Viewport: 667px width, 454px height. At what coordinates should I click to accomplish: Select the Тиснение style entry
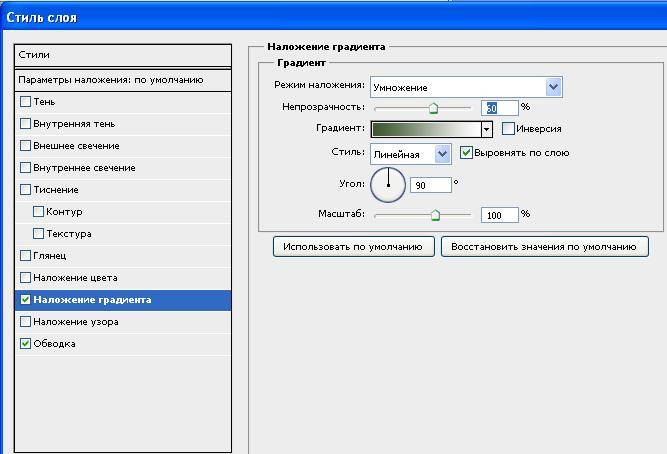point(56,190)
